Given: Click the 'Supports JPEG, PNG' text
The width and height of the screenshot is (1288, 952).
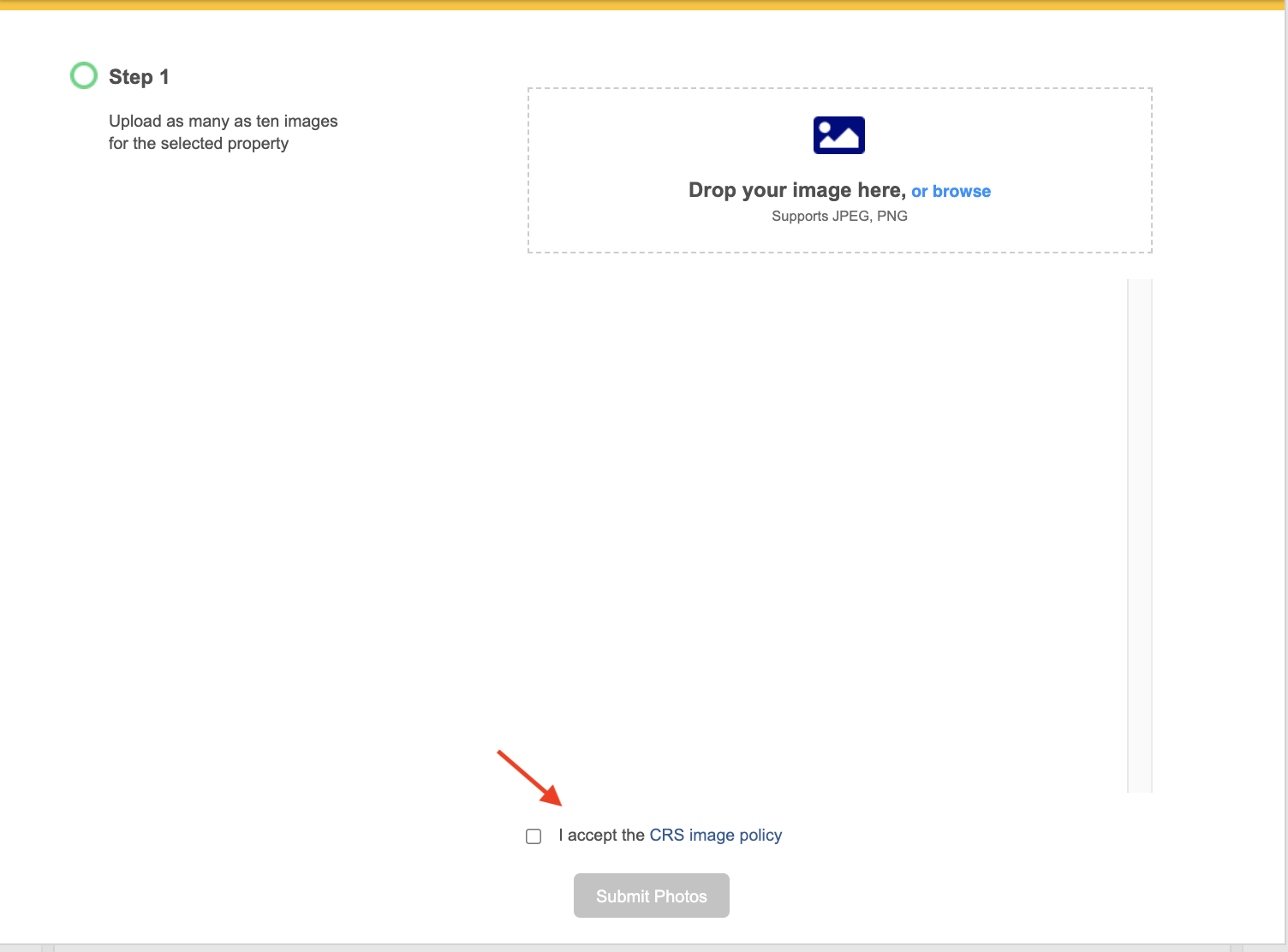Looking at the screenshot, I should tap(839, 216).
